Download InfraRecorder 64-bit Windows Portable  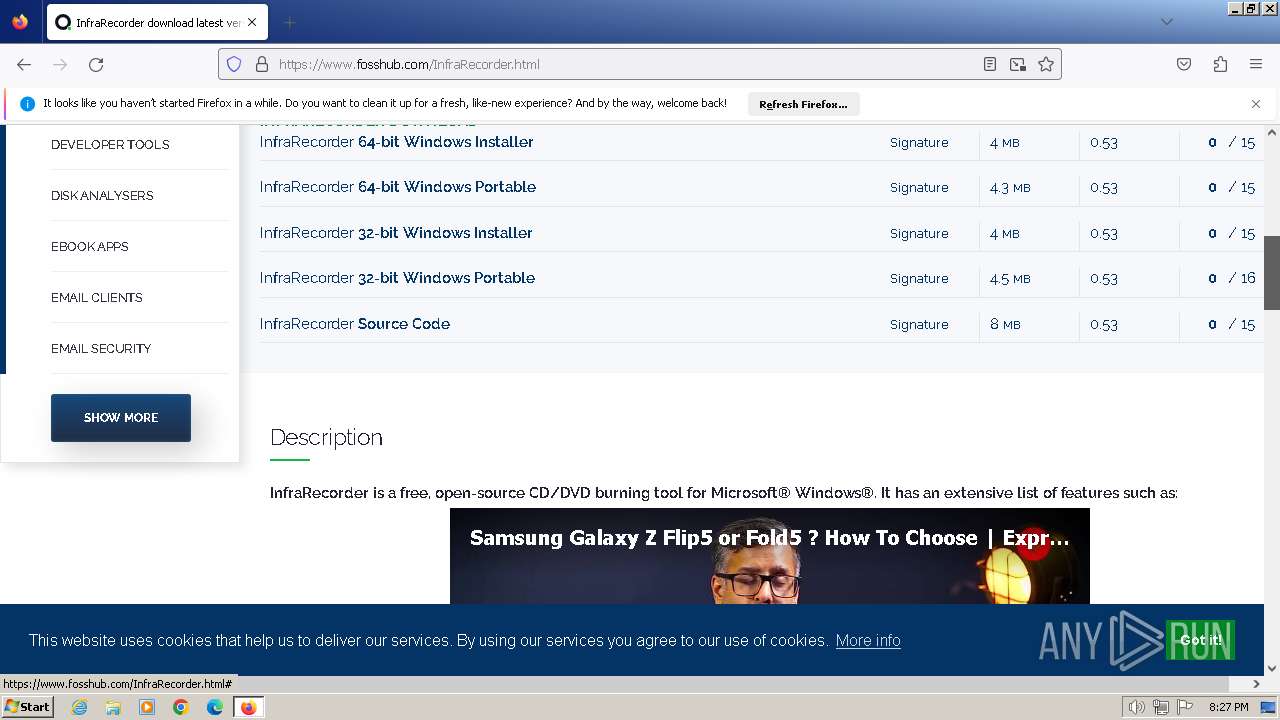coord(398,187)
